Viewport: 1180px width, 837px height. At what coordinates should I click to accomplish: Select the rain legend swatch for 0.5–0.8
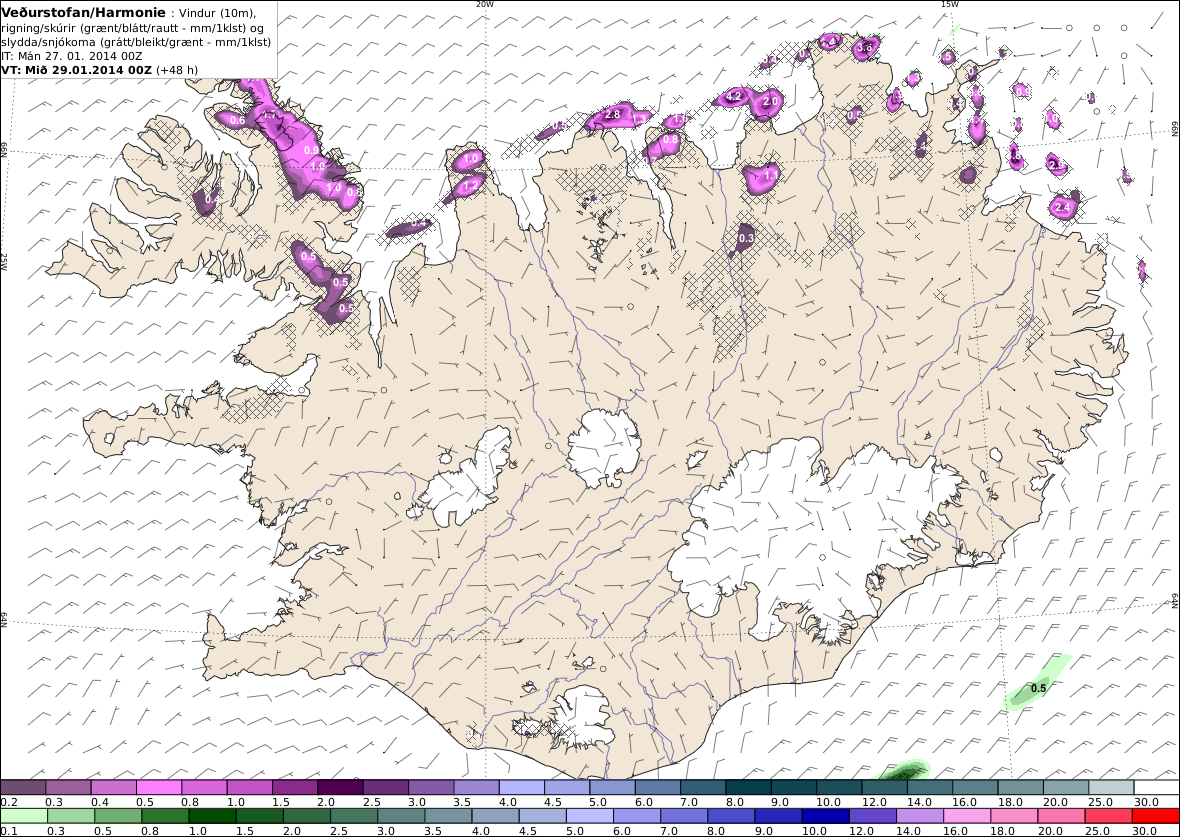coord(118,816)
